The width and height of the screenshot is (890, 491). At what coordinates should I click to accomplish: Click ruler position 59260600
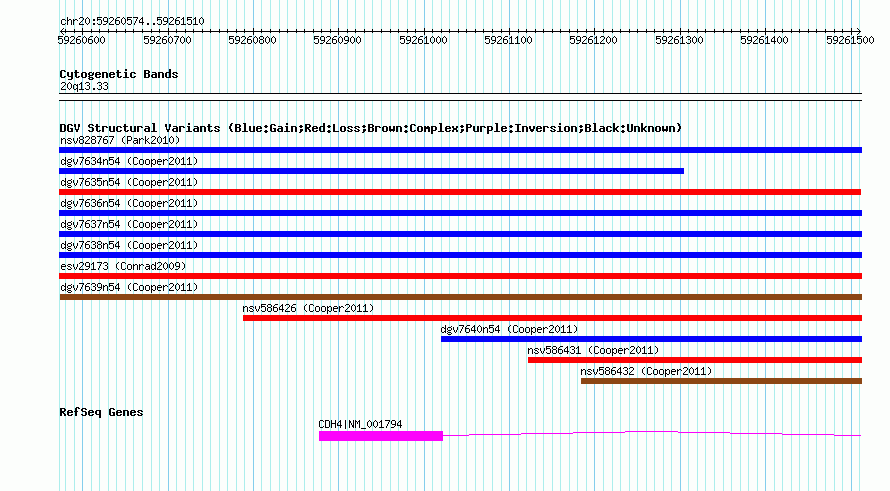[82, 40]
